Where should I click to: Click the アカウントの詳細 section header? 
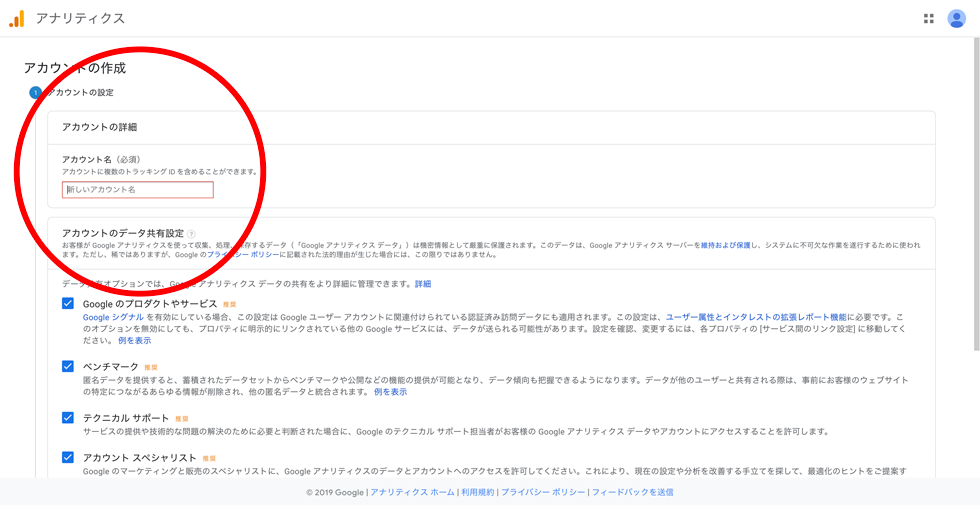click(x=99, y=128)
